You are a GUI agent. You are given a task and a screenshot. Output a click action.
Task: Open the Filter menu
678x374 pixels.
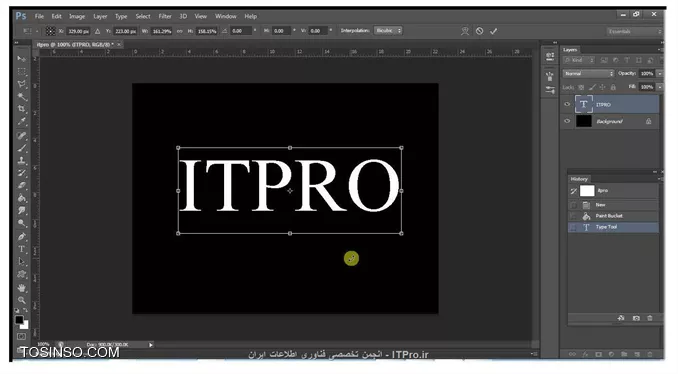(165, 16)
